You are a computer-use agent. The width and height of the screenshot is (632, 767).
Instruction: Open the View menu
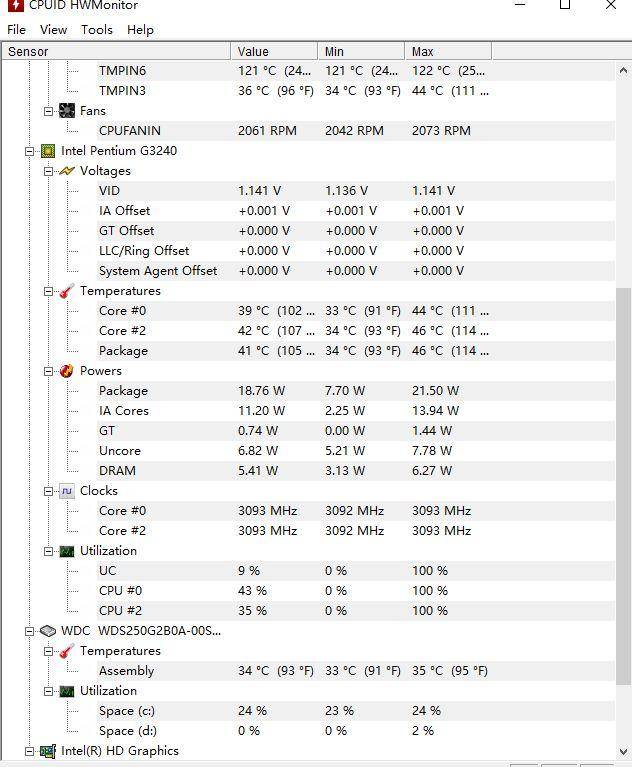[x=54, y=29]
